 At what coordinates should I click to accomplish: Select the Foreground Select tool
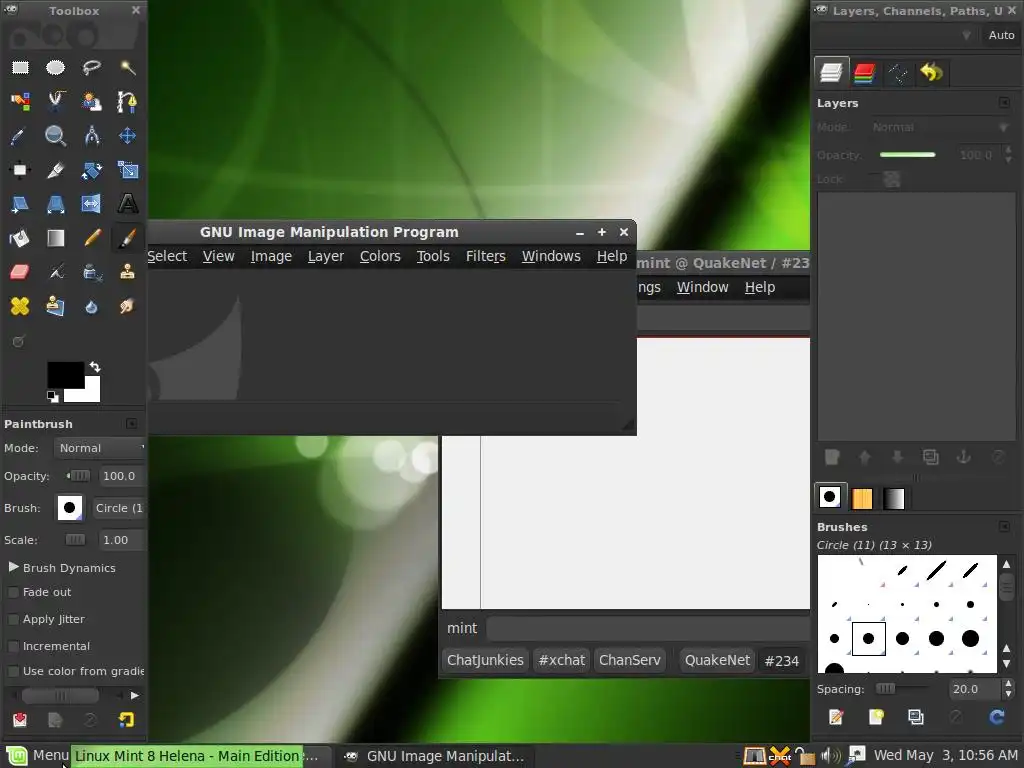tap(91, 101)
